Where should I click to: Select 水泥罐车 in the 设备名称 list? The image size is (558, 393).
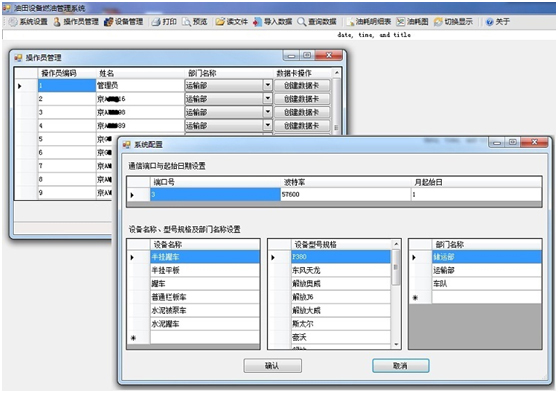[205, 324]
